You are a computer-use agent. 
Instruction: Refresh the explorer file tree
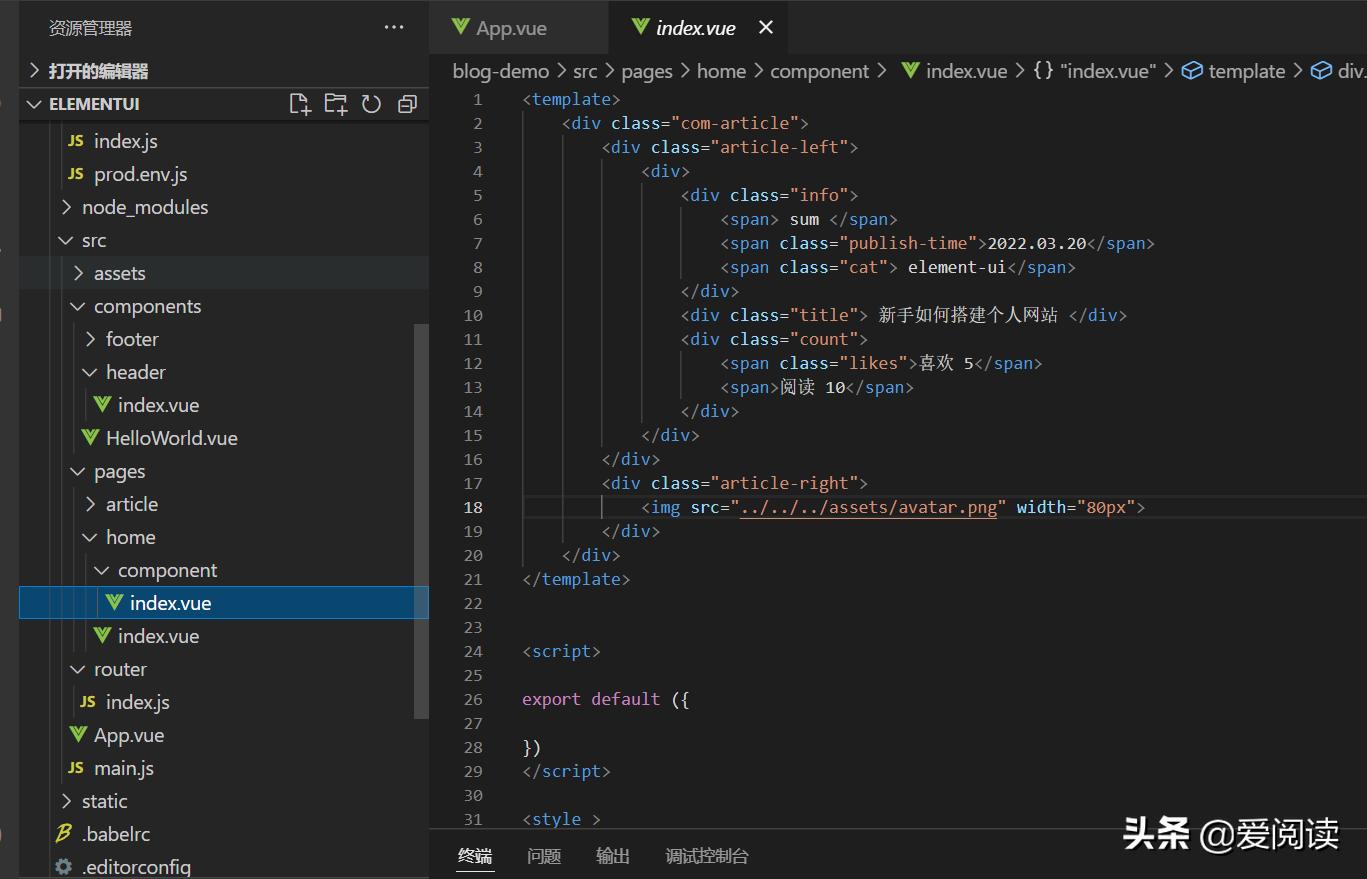(x=371, y=104)
